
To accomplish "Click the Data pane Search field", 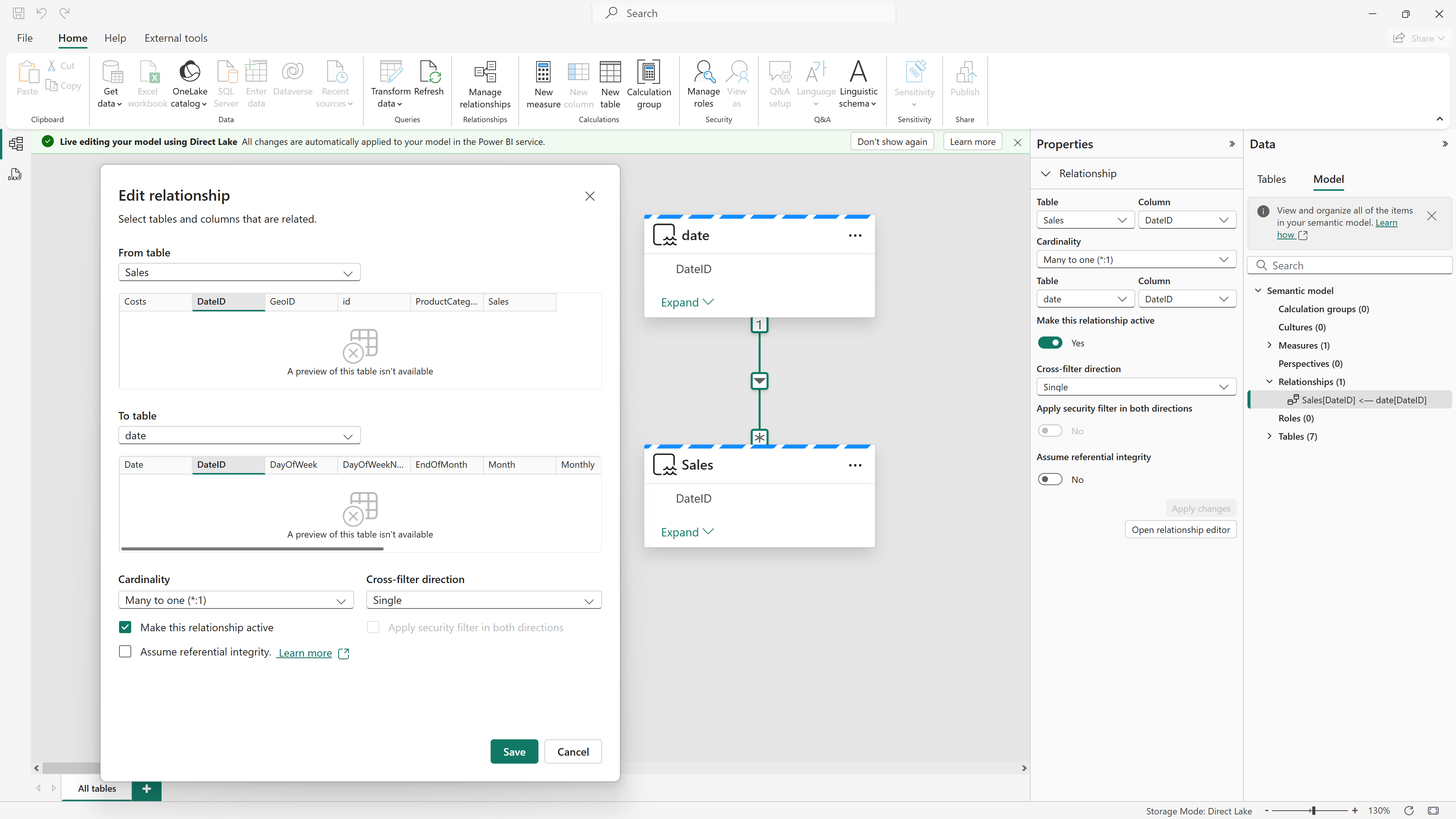I will coord(1349,265).
